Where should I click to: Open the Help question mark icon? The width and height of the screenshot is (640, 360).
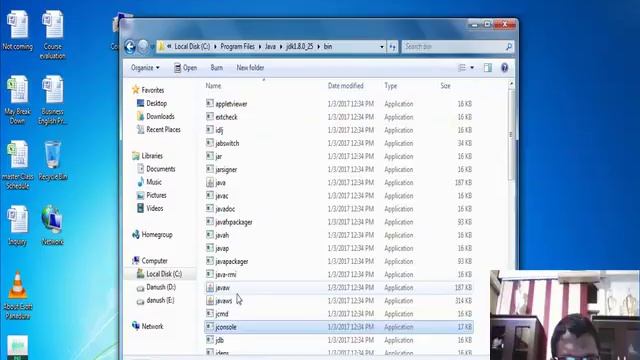click(504, 68)
